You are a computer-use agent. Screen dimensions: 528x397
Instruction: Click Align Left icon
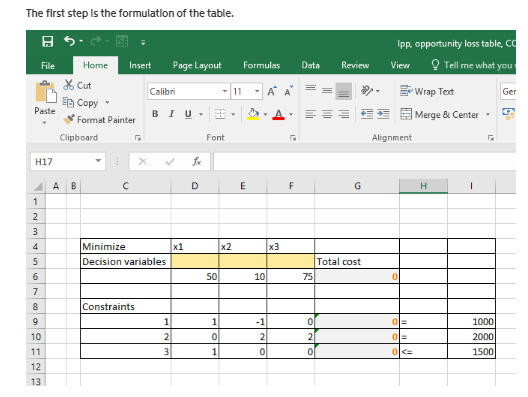(310, 114)
